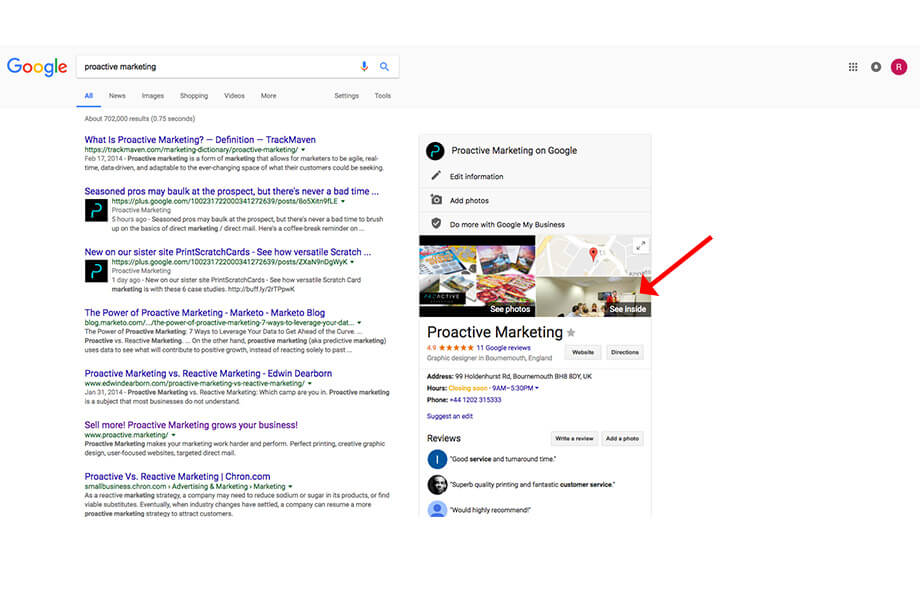Click the account avatar R
920x591 pixels.
coord(899,67)
